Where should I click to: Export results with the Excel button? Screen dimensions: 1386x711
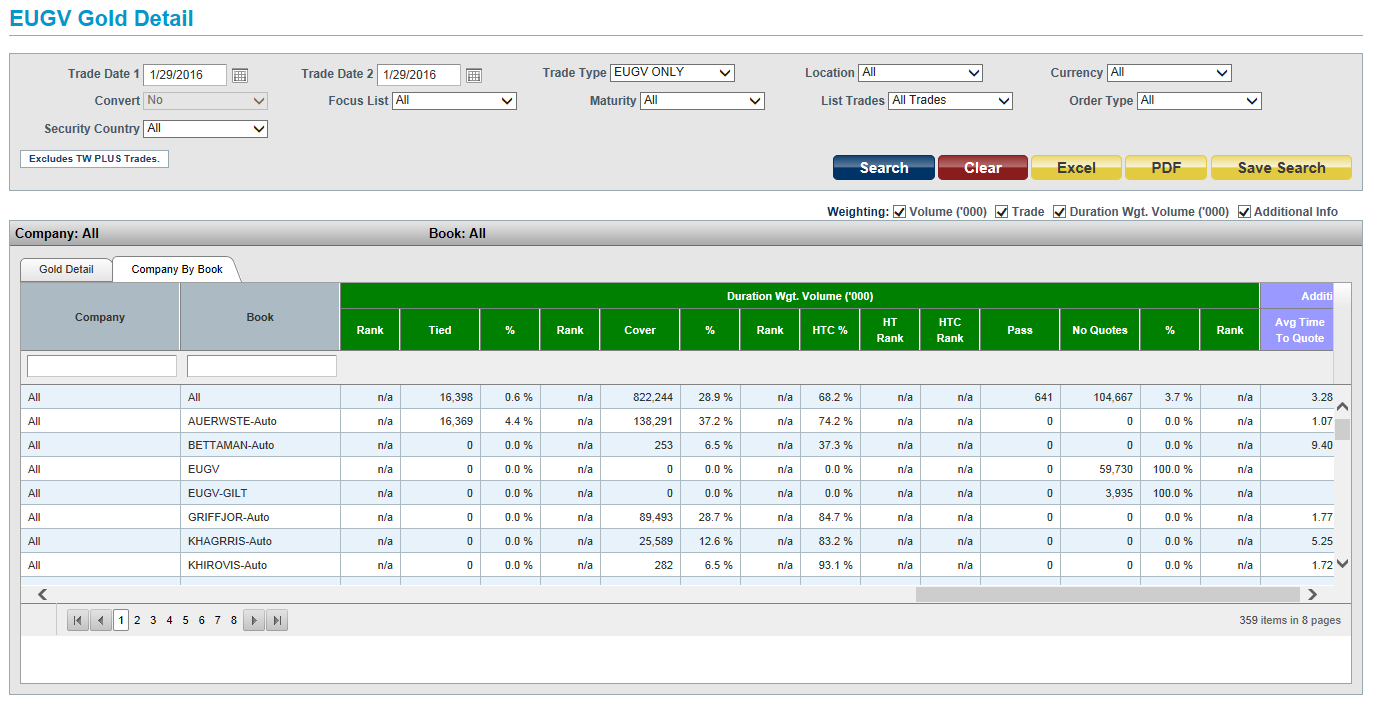click(x=1077, y=168)
